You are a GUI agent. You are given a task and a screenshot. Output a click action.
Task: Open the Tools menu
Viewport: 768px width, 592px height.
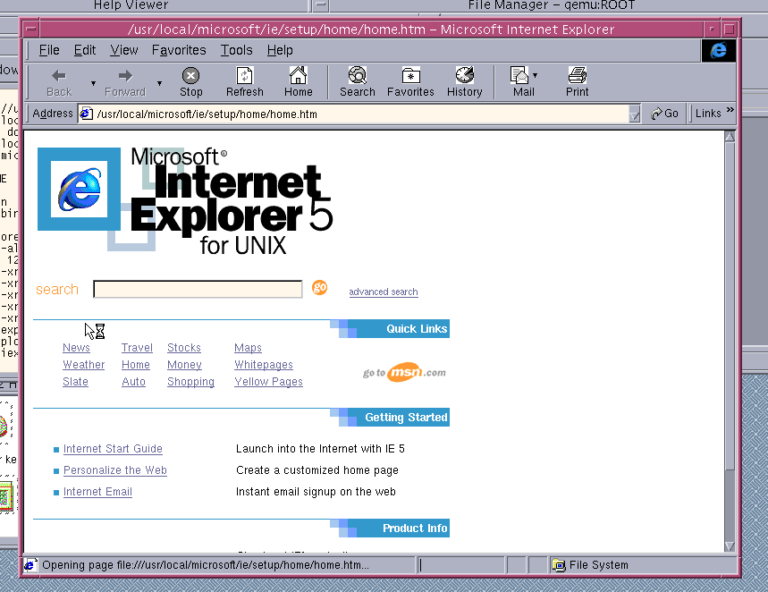point(237,50)
